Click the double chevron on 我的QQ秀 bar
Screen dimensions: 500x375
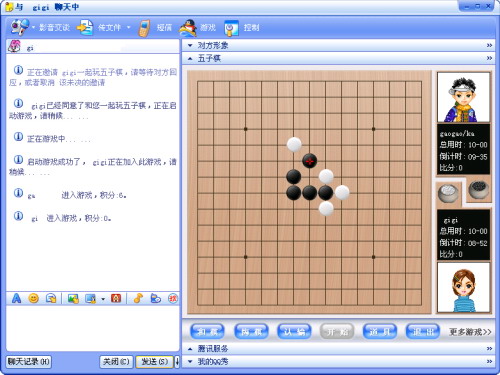point(489,361)
